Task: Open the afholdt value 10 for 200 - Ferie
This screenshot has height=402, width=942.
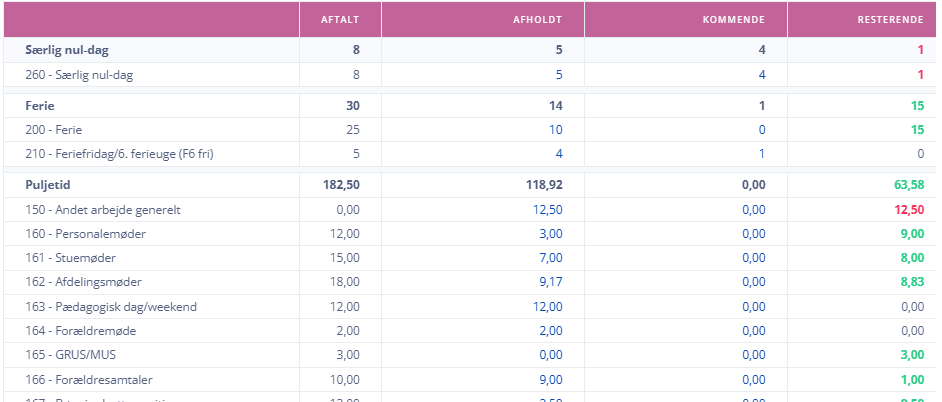Action: 556,130
